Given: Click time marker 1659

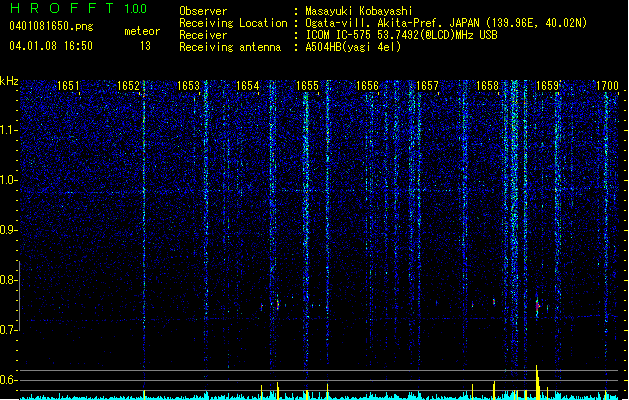Looking at the screenshot, I should click(547, 85).
